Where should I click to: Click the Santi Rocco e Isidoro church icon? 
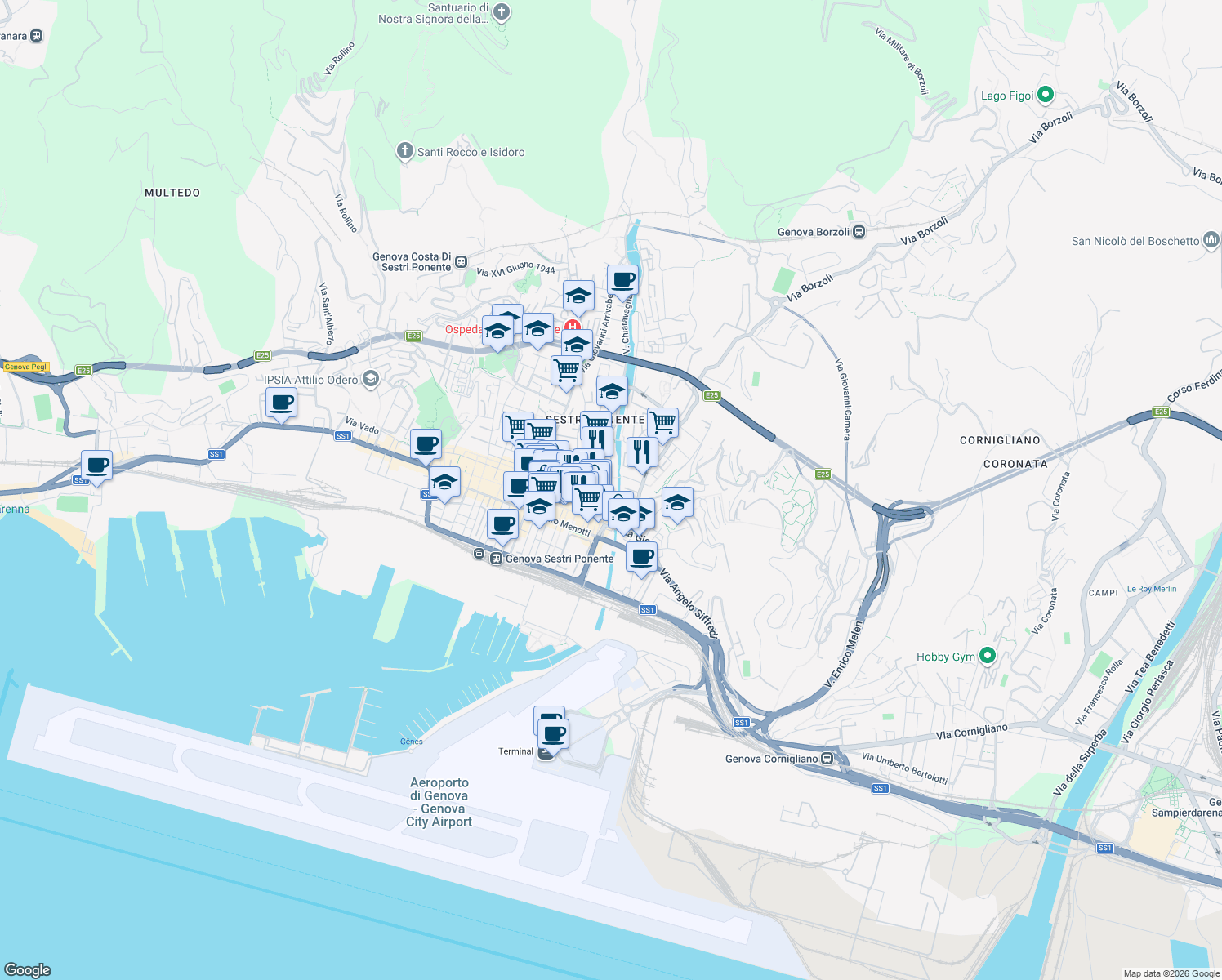[x=404, y=150]
